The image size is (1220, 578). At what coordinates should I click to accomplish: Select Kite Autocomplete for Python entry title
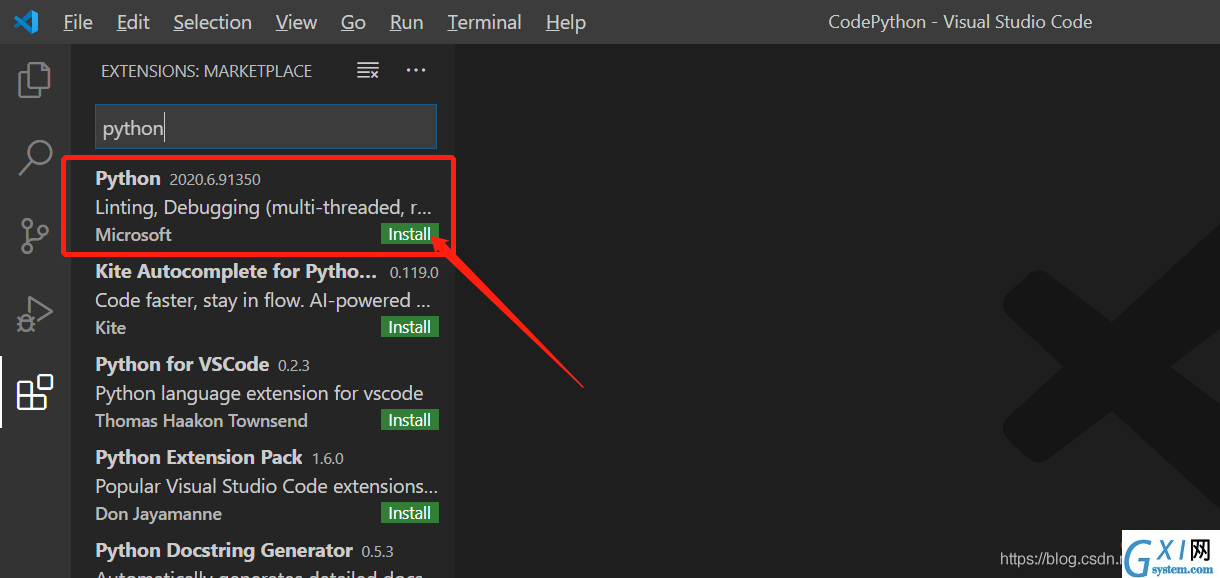tap(236, 271)
